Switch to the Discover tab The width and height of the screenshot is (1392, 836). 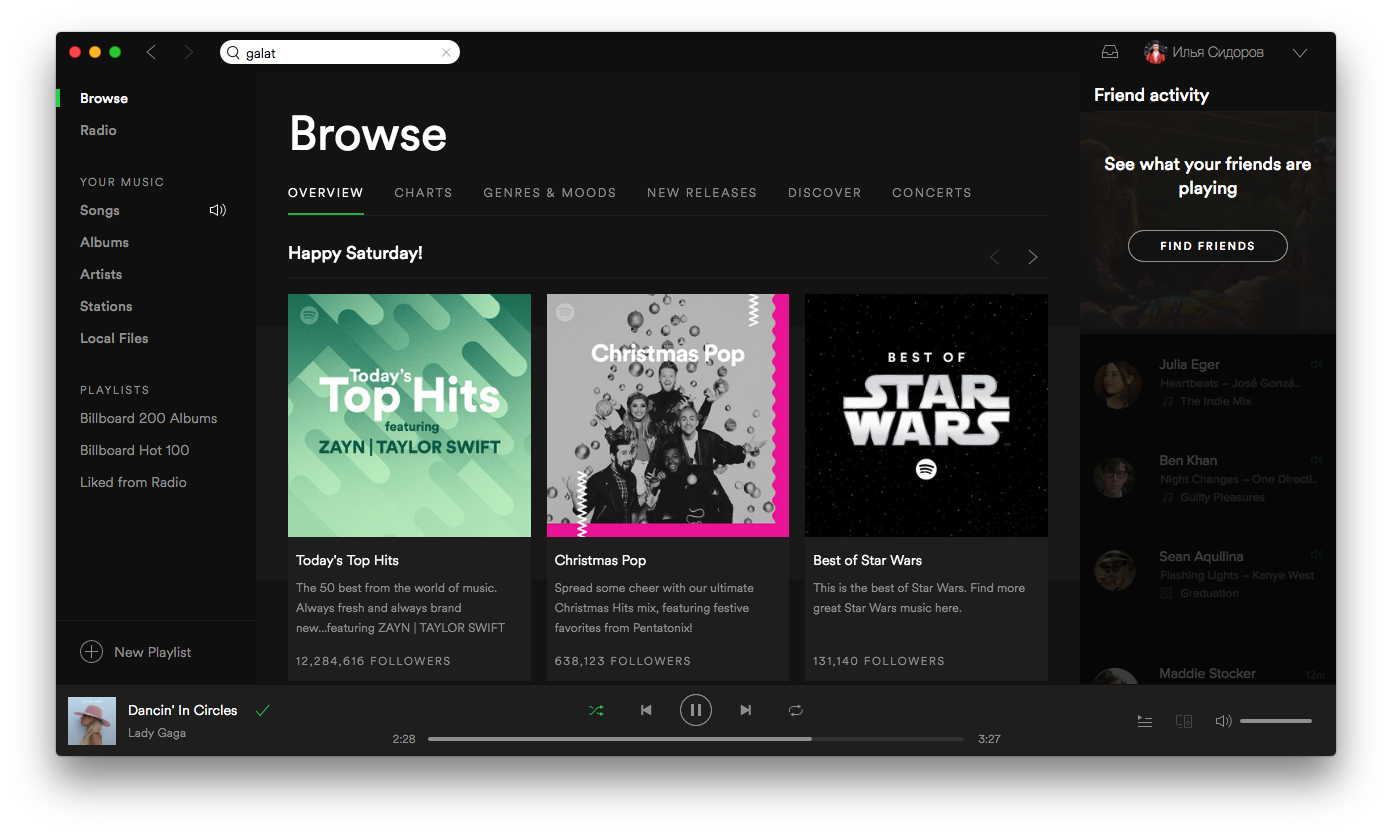coord(824,192)
